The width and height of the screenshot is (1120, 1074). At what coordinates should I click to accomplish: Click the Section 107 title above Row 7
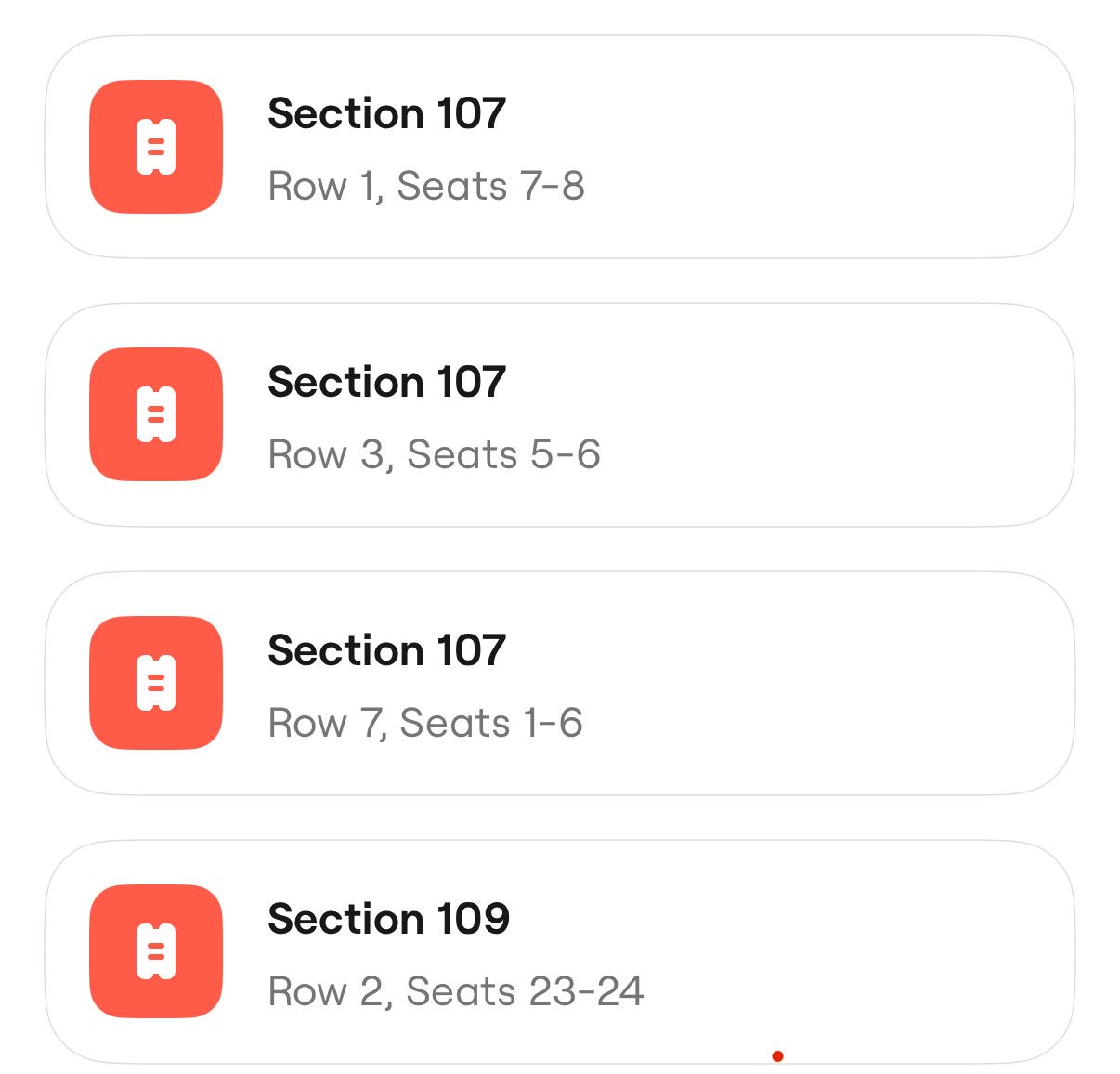[x=386, y=650]
